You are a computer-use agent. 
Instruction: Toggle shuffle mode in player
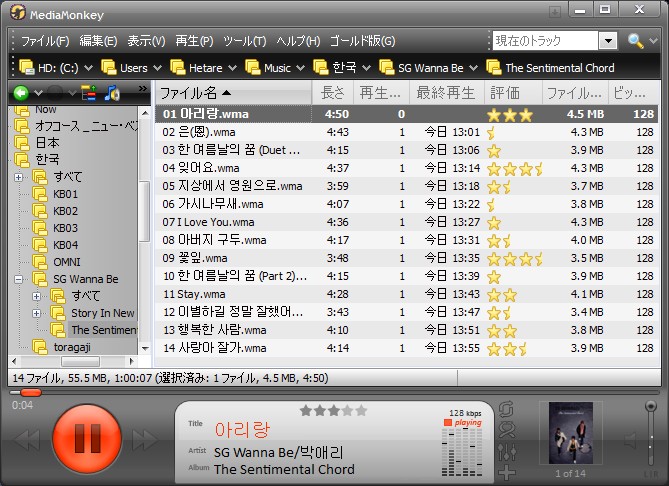pyautogui.click(x=506, y=430)
